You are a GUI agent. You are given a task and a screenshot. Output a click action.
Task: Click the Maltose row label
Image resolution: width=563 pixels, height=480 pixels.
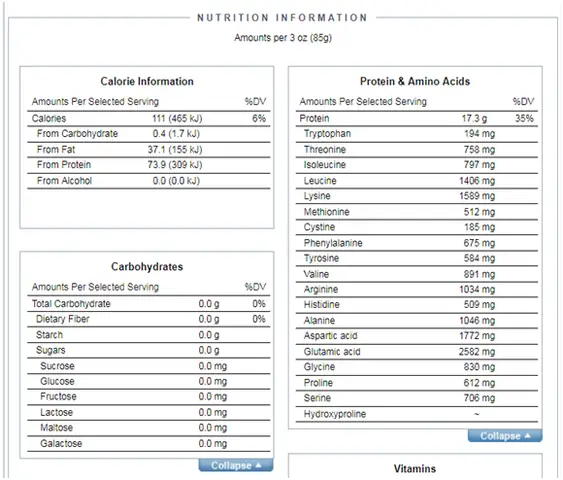click(x=56, y=428)
